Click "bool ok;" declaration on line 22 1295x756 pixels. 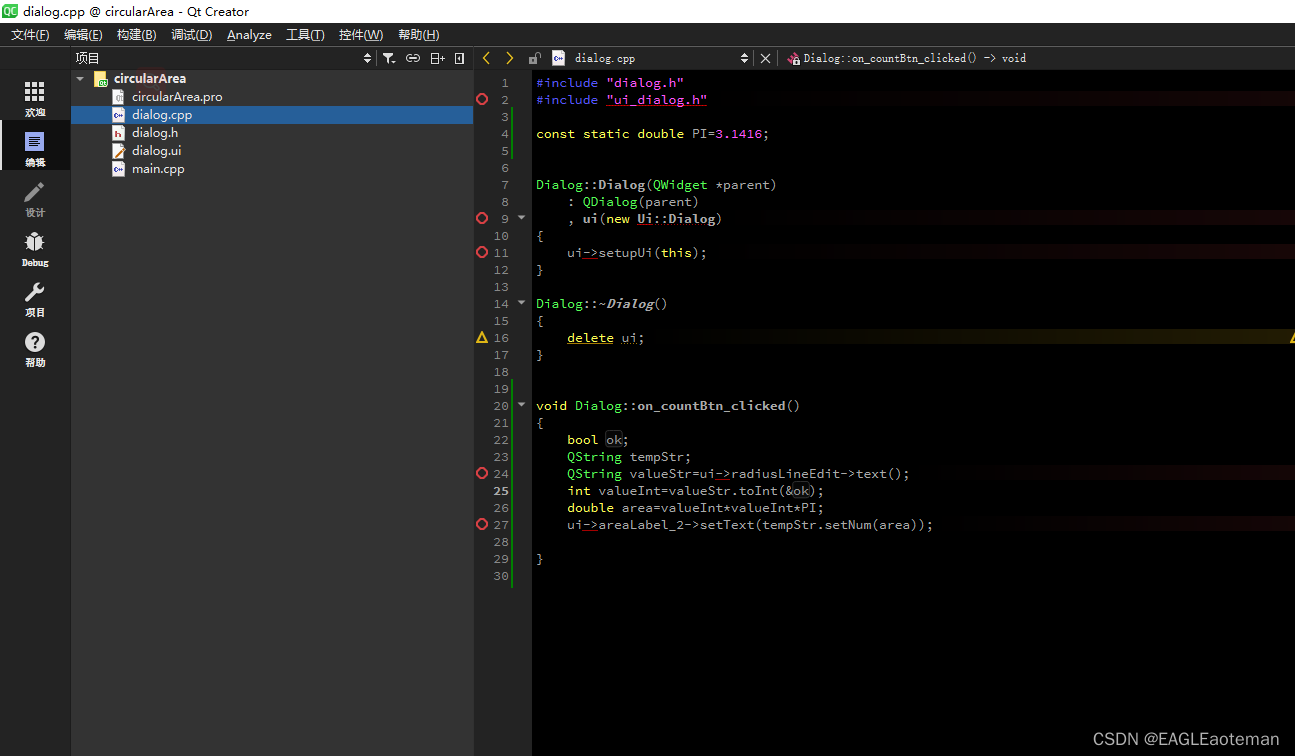tap(598, 440)
